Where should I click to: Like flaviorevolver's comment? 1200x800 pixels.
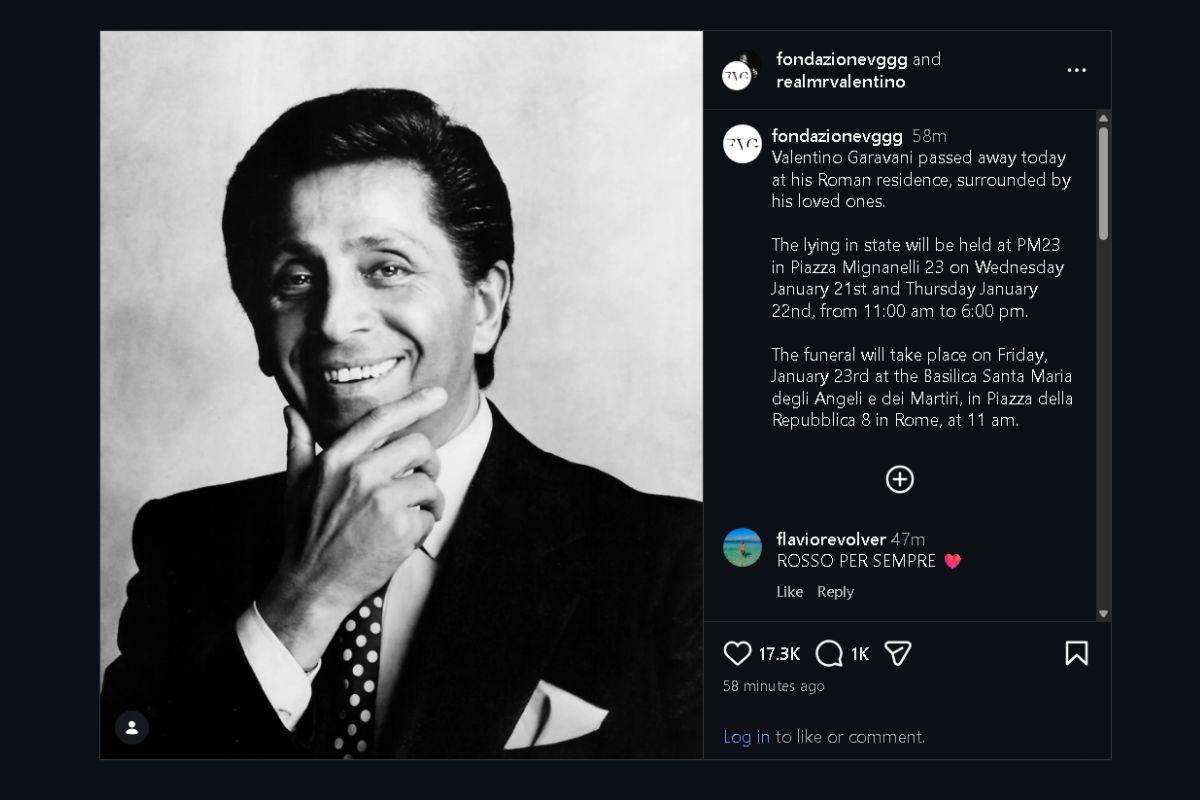(x=789, y=591)
